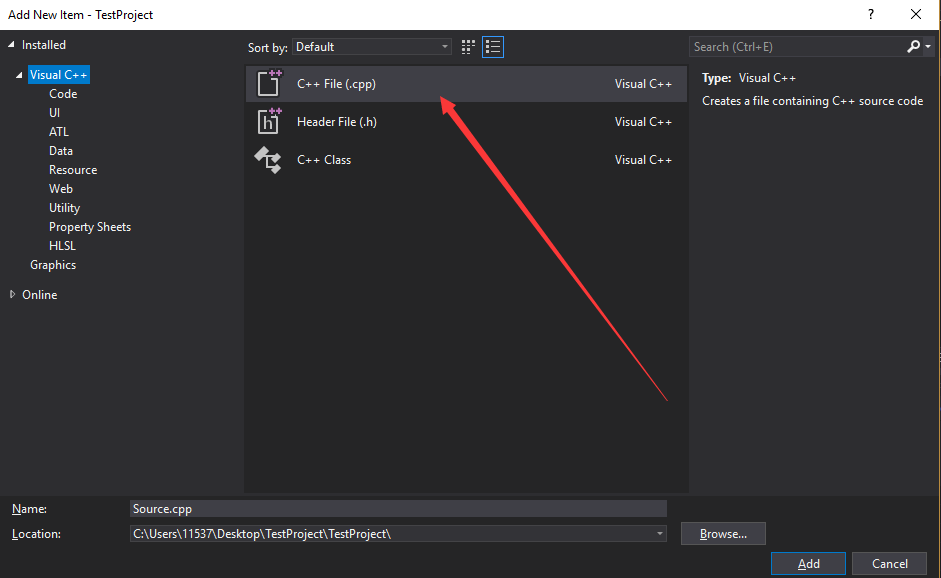
Task: Close the Add New Item dialog
Action: pyautogui.click(x=916, y=14)
